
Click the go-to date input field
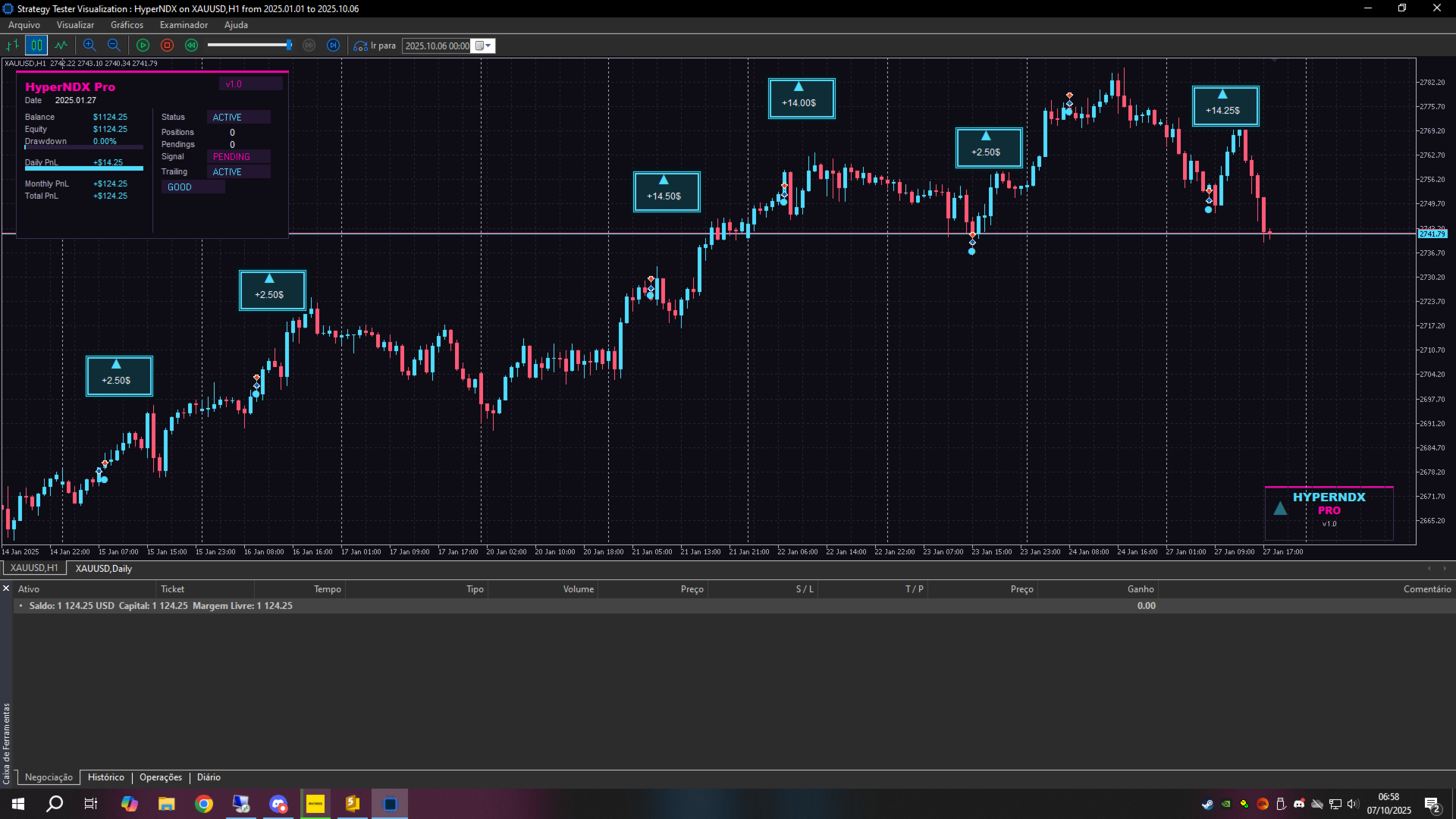[x=436, y=45]
